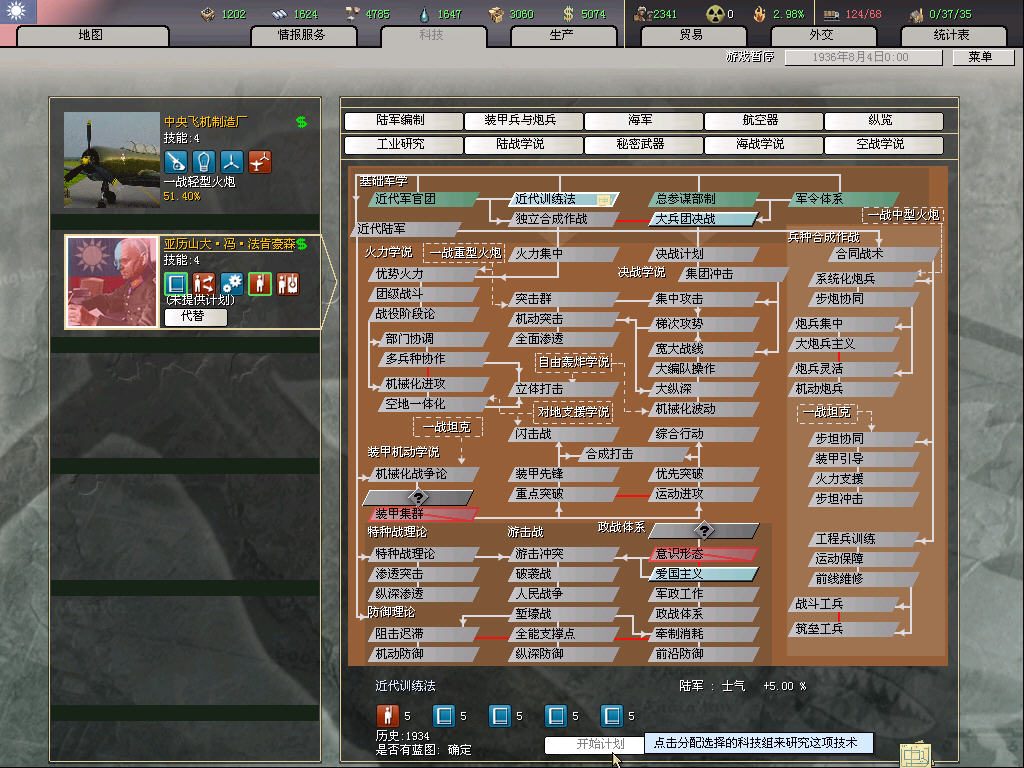1024x768 pixels.
Task: Switch to the 航空器 tech category
Action: coord(763,121)
